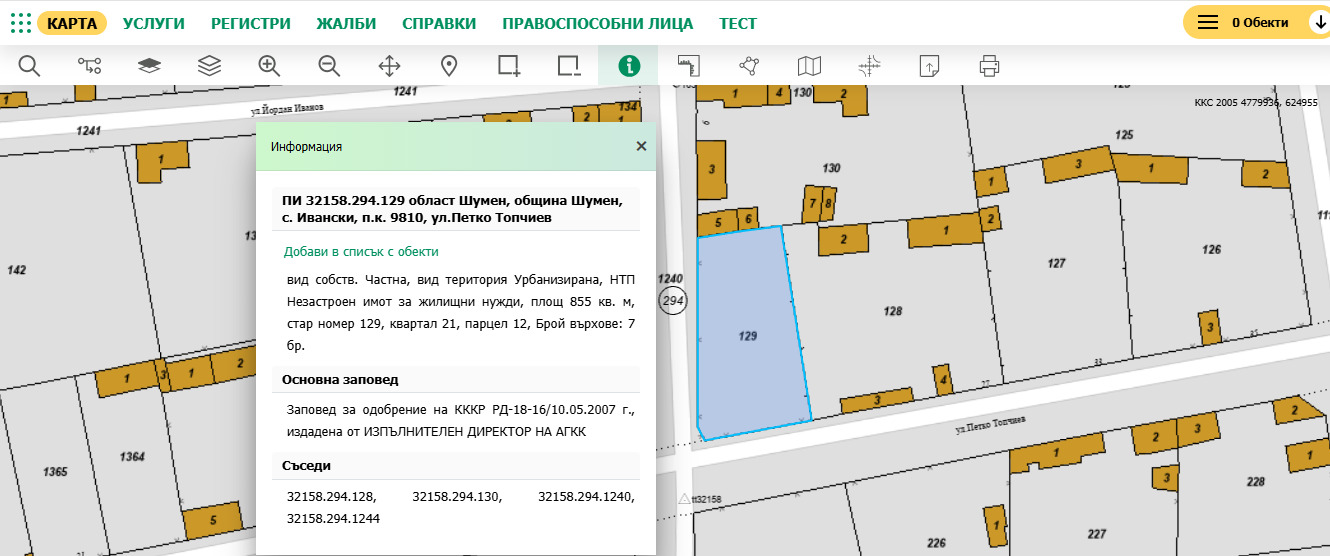Select the measure ruler tool
This screenshot has height=556, width=1330.
[688, 66]
